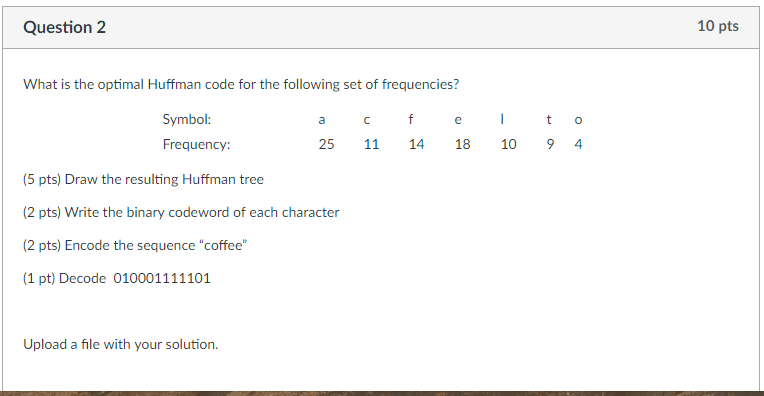Click symbol a in the table
764x396 pixels.
click(x=322, y=120)
